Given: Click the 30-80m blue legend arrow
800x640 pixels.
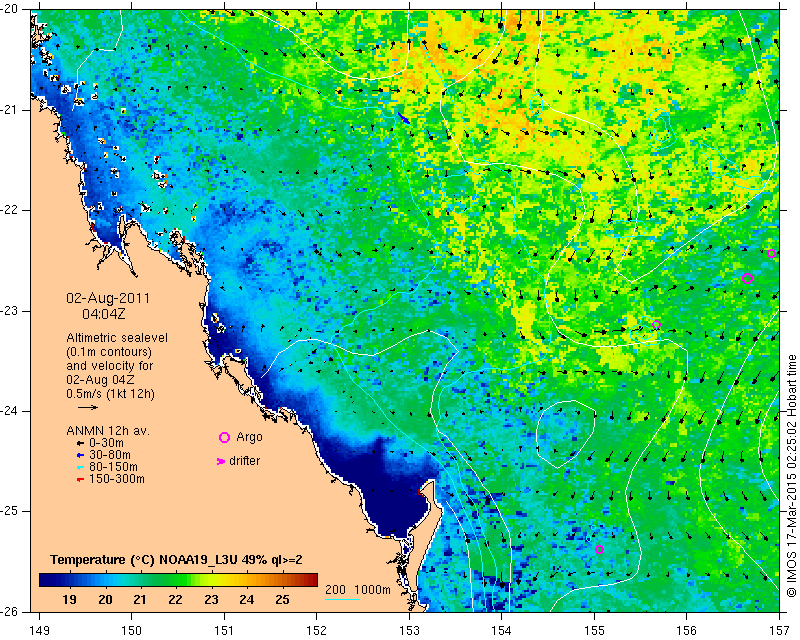Looking at the screenshot, I should 80,455.
